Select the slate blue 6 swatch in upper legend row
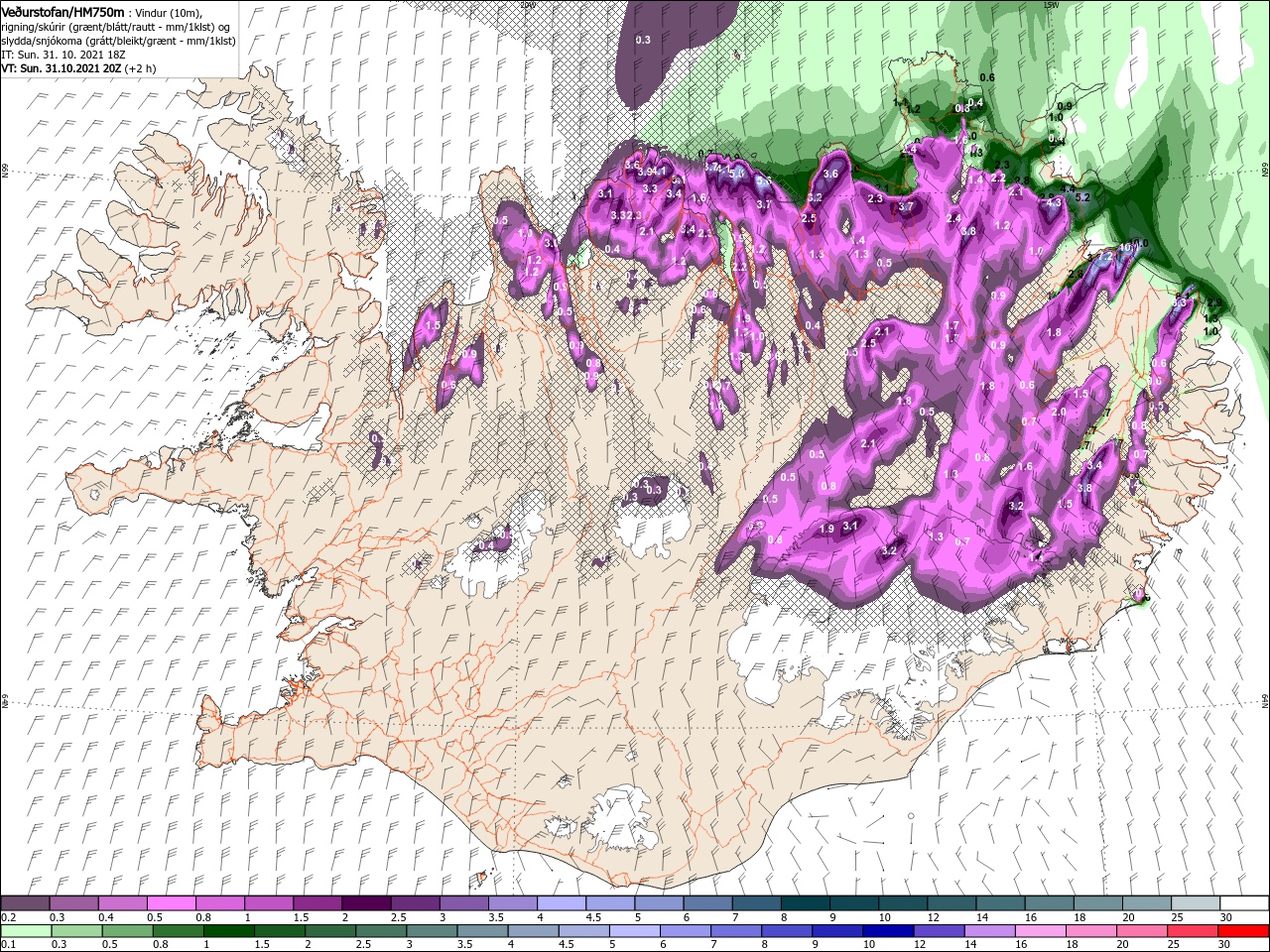Image resolution: width=1270 pixels, height=952 pixels. coord(707,903)
